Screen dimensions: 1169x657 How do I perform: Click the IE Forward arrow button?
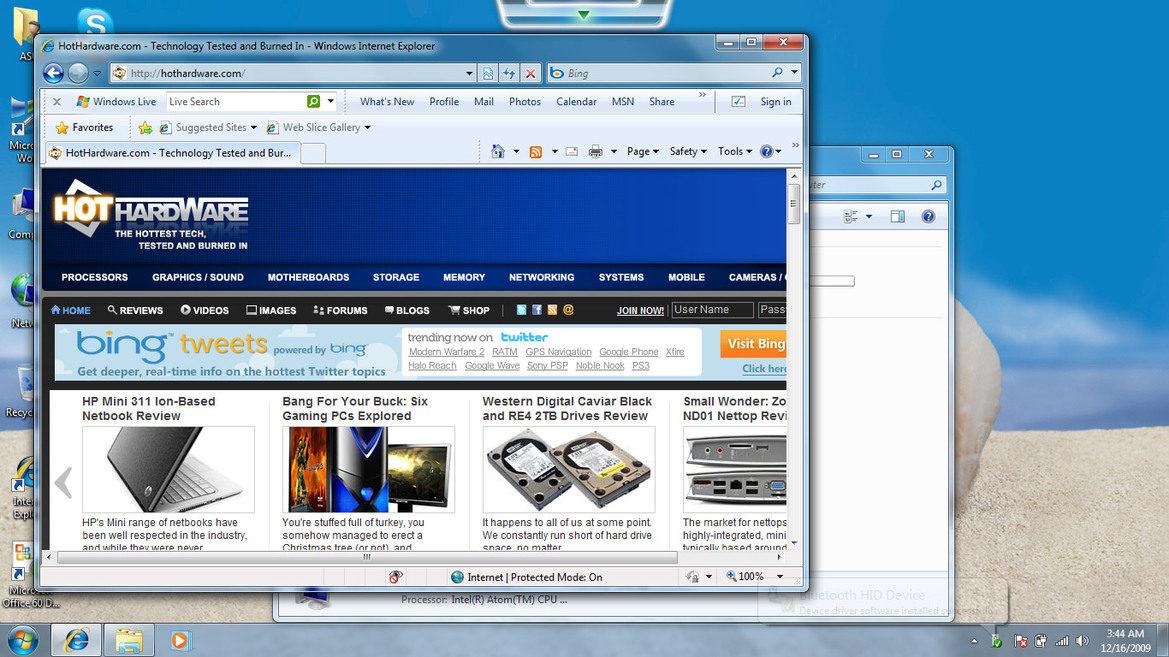tap(78, 73)
